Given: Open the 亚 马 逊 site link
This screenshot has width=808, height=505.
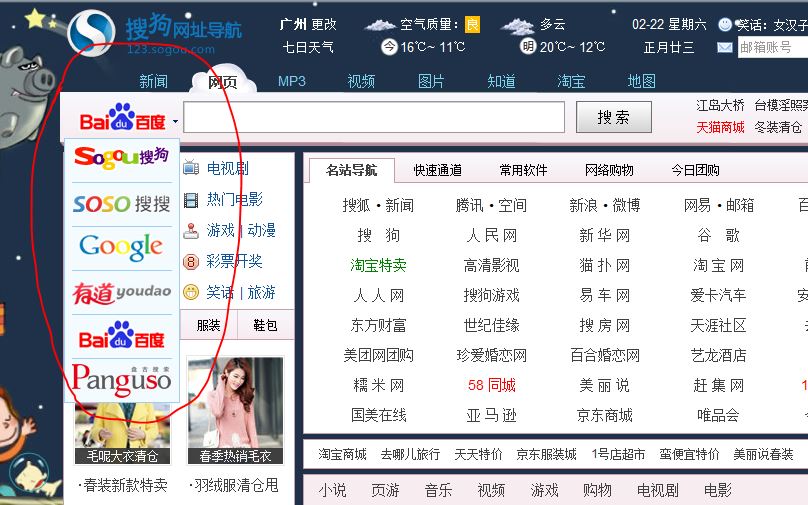Looking at the screenshot, I should (x=492, y=415).
